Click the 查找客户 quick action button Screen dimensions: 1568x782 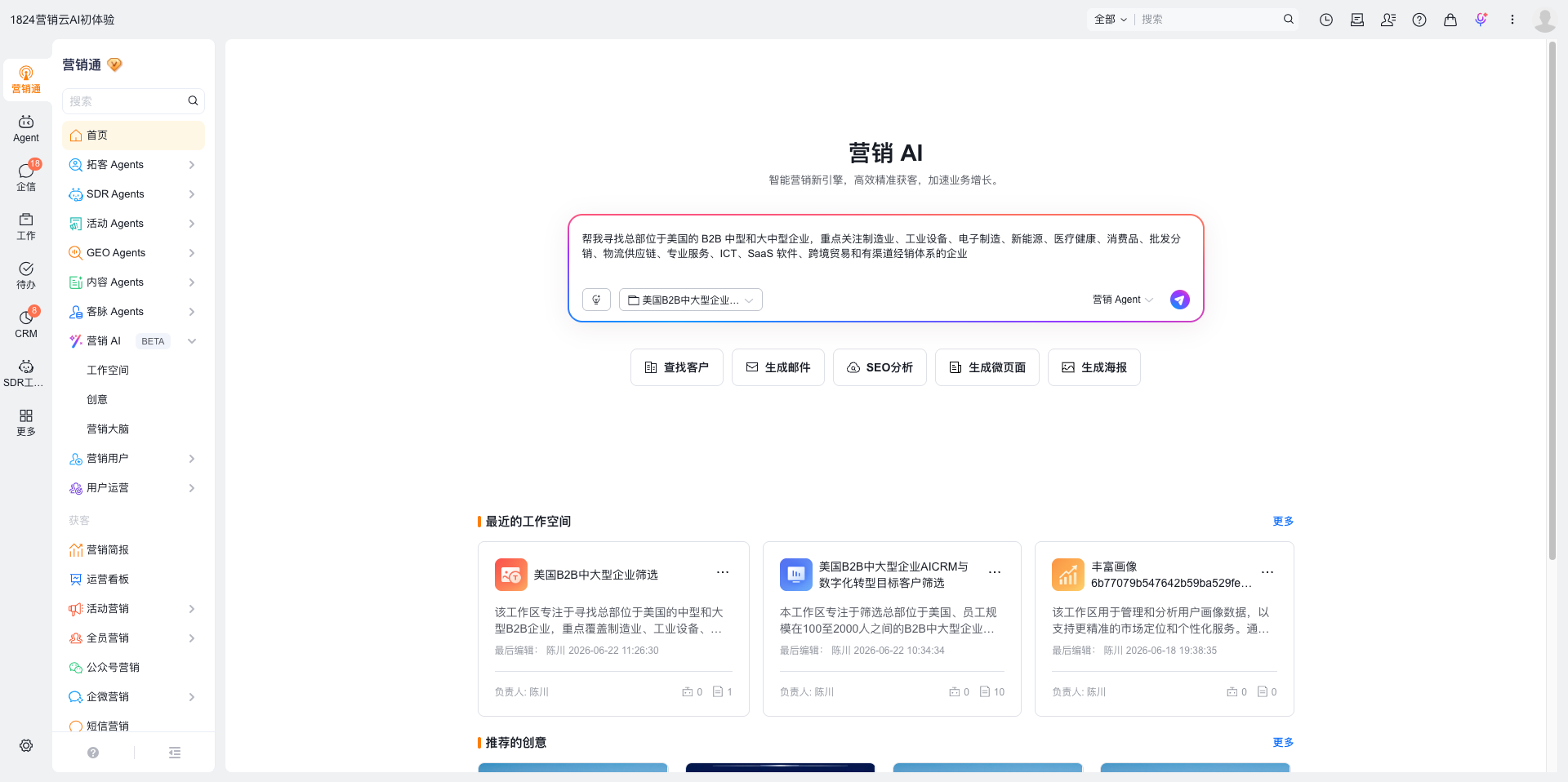677,367
